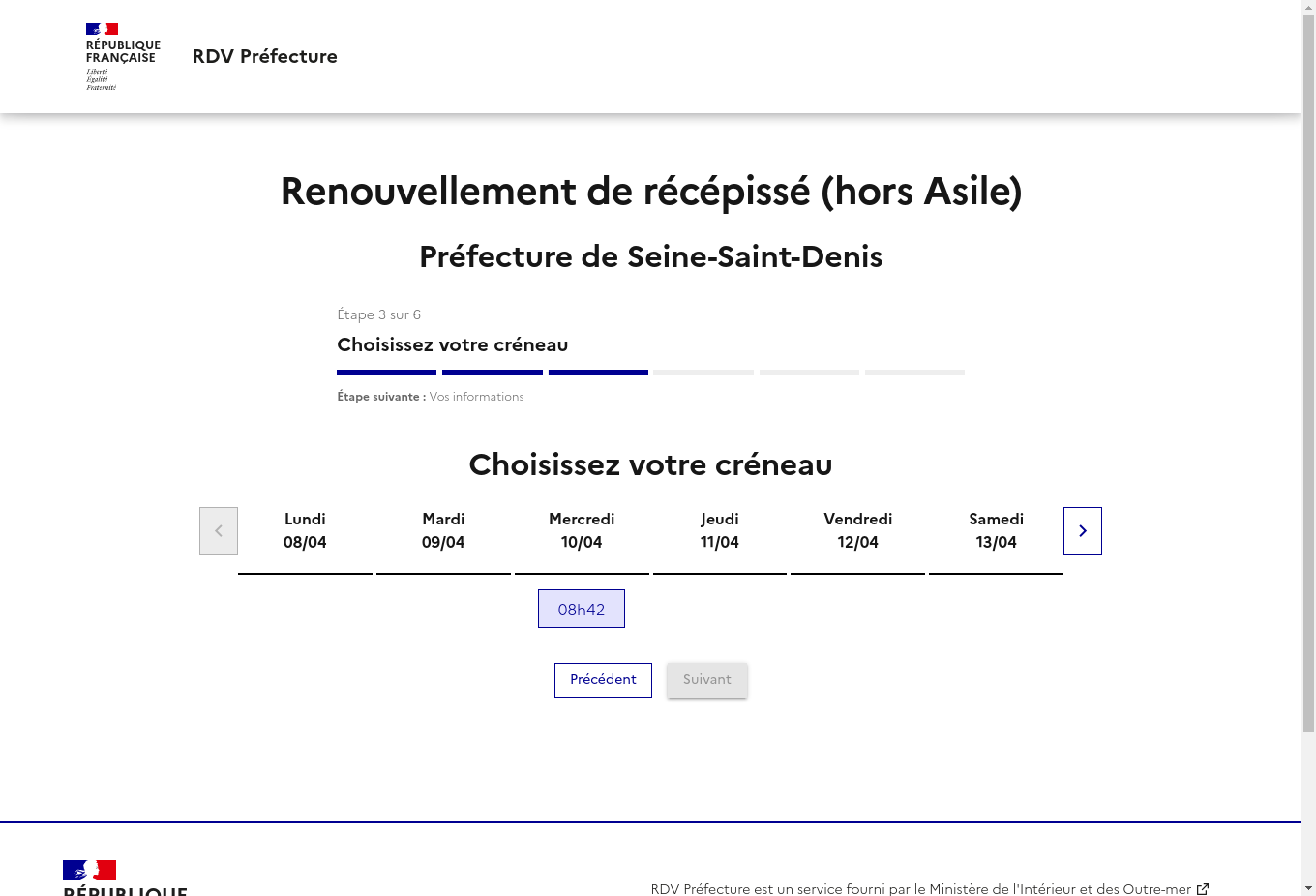Click 'Étape suivante : Vos informations' text
This screenshot has height=896, width=1316.
pos(431,397)
